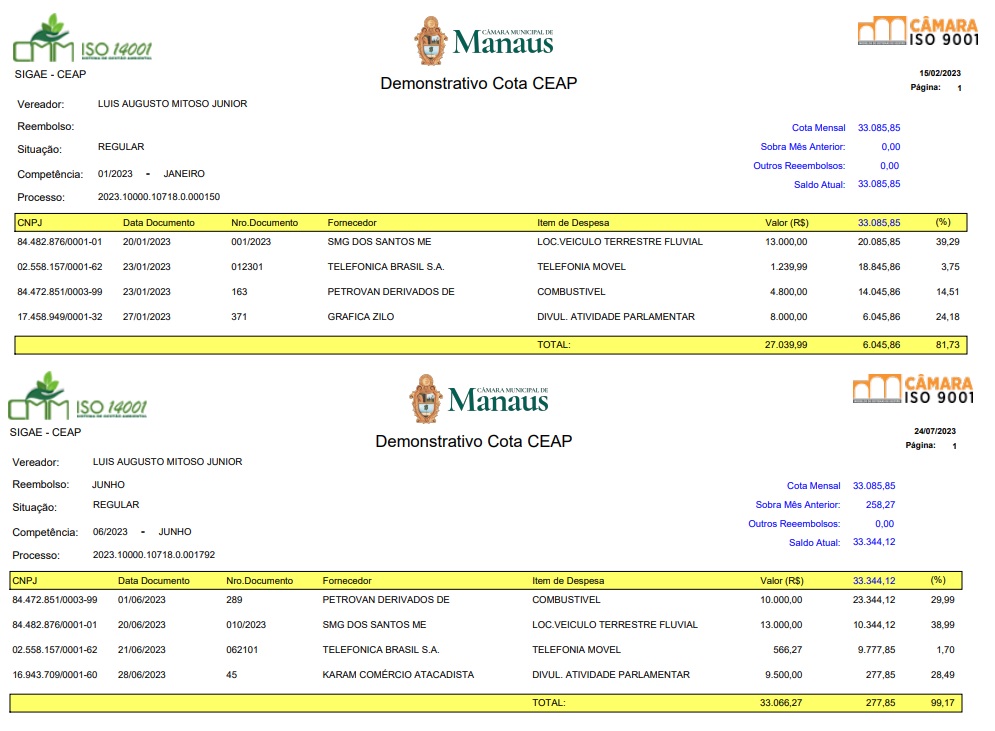Click document date 20/01/2023
995x731 pixels.
pyautogui.click(x=147, y=242)
